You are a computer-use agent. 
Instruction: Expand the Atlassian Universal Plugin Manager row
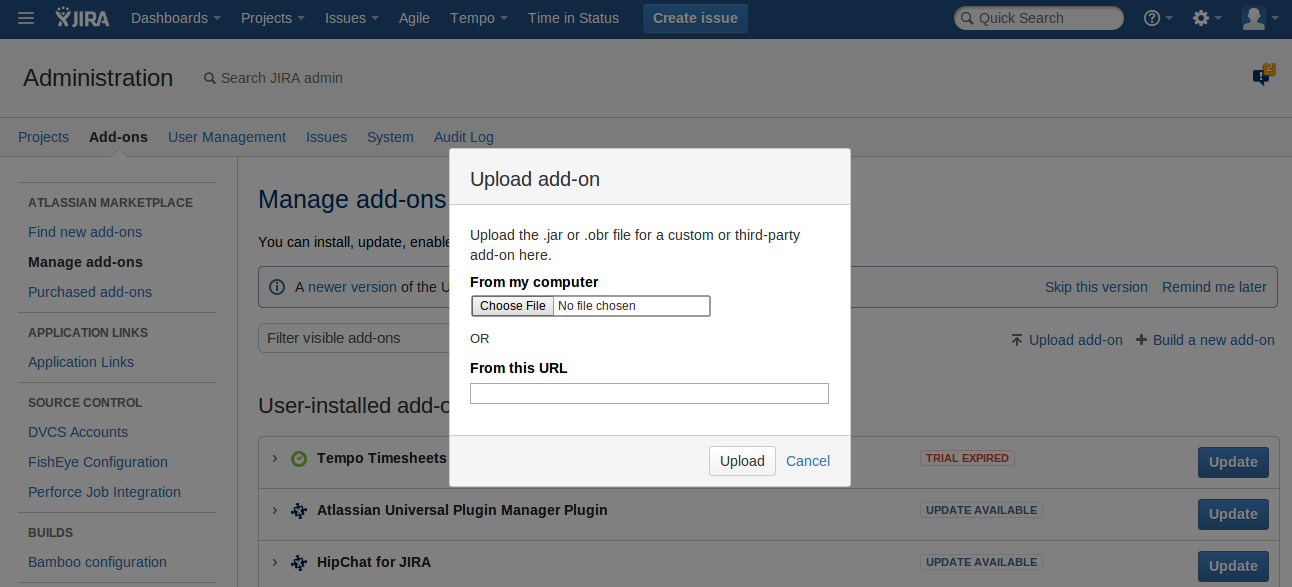pyautogui.click(x=275, y=510)
